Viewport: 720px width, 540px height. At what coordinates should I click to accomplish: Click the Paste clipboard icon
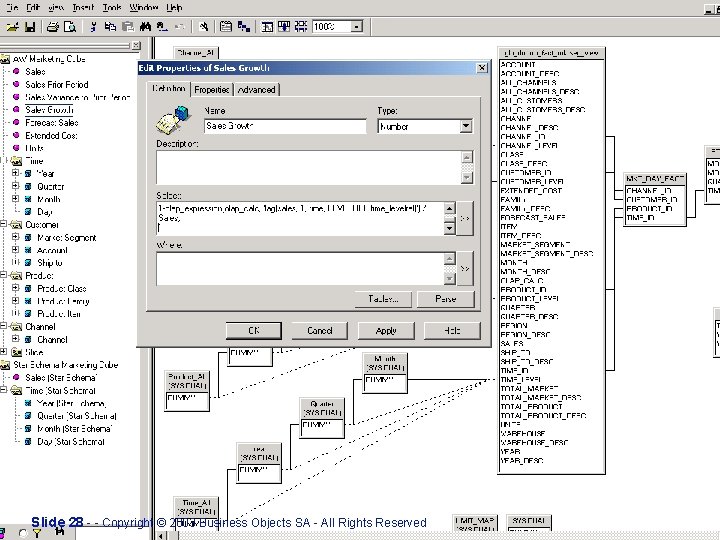[128, 27]
